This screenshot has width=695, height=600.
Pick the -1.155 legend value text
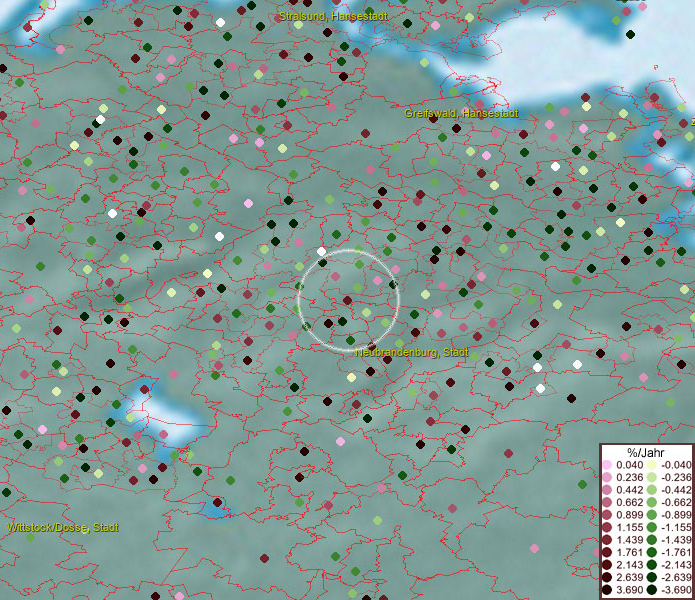(x=676, y=527)
